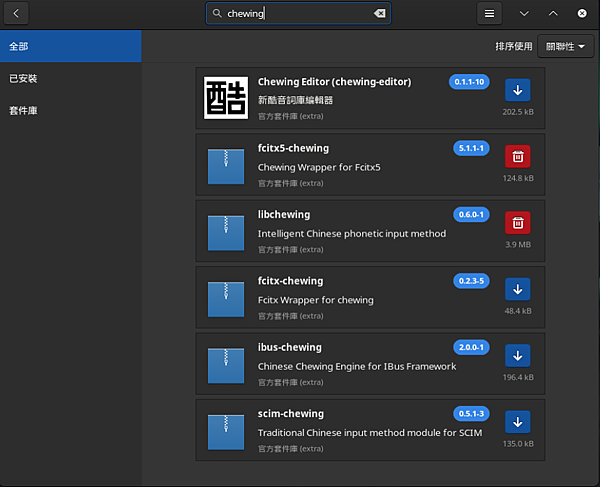Install fcitx-chewing with its download button
The height and width of the screenshot is (487, 600).
518,289
